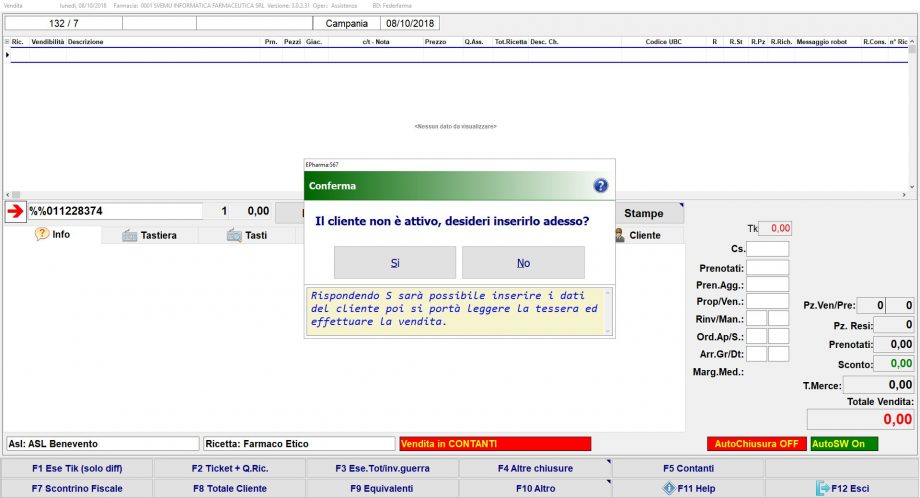Click the red arrow icon beside barcode field
The height and width of the screenshot is (498, 920).
click(x=16, y=211)
